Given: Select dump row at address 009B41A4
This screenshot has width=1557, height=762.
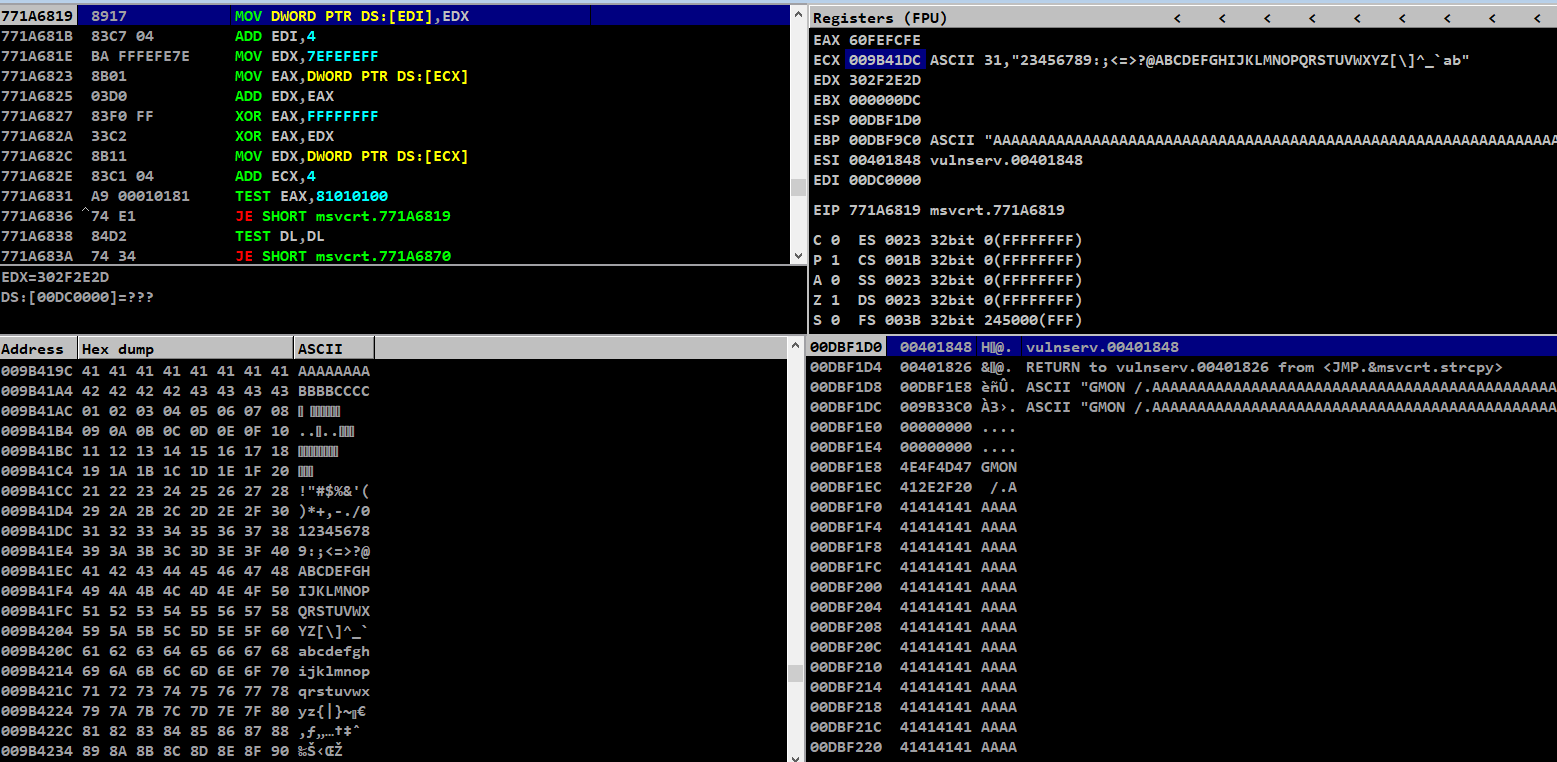Looking at the screenshot, I should click(393, 391).
